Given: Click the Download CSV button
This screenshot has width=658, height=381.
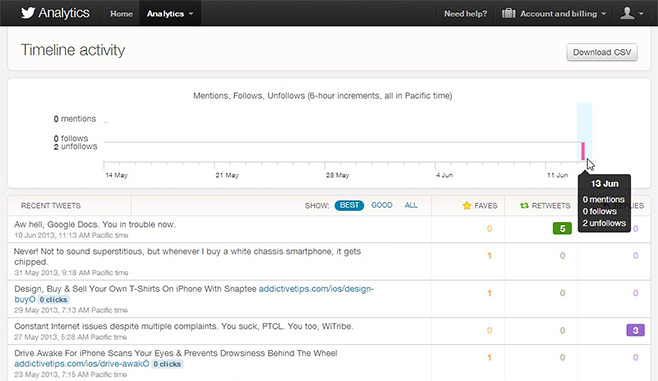Looking at the screenshot, I should click(602, 52).
